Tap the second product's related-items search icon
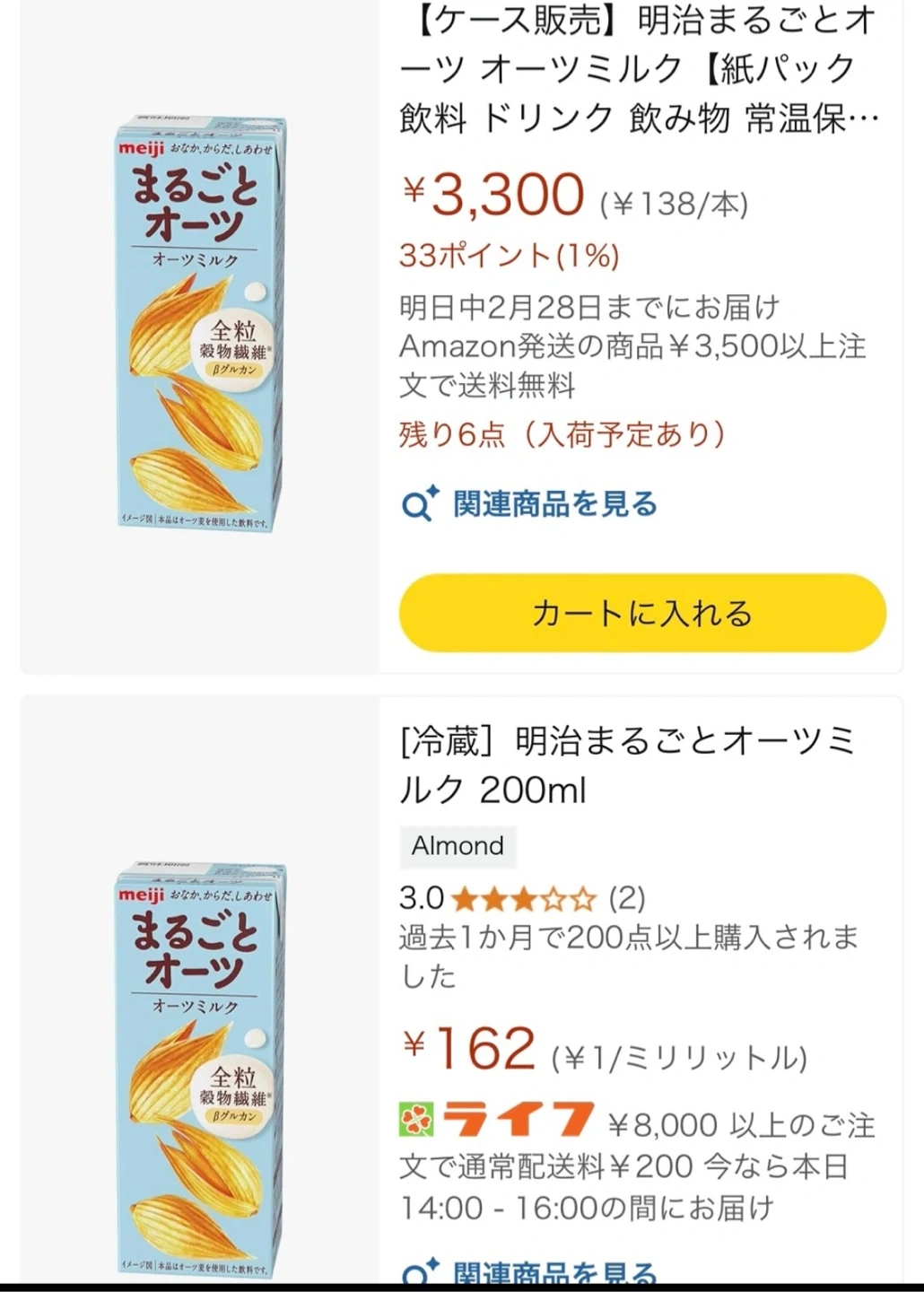Viewport: 924px width, 1292px height. click(x=419, y=1275)
